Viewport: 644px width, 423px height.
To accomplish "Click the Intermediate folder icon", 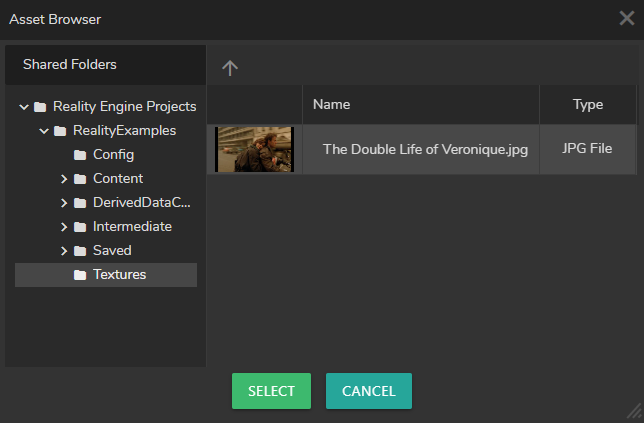I will coord(80,227).
